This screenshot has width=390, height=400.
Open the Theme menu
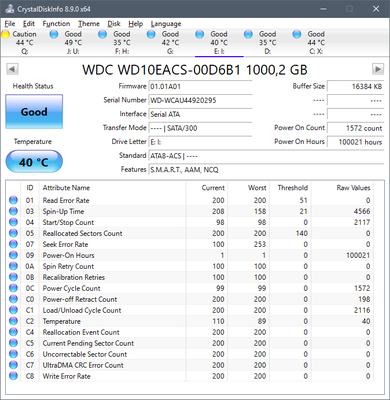[x=89, y=24]
